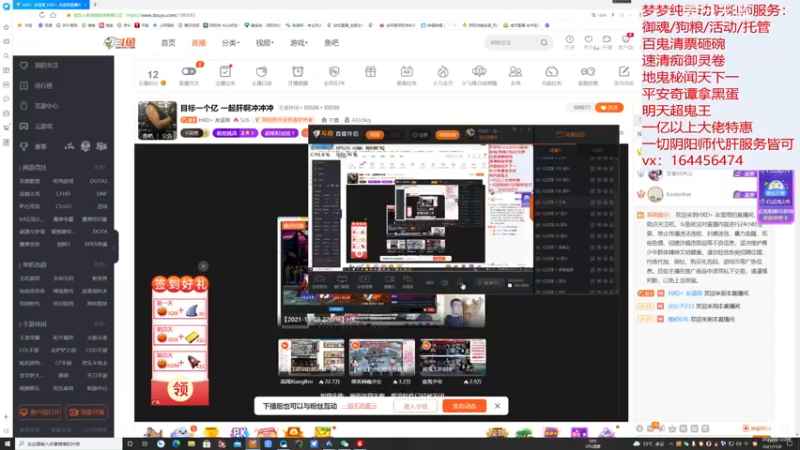Expand the 游戏 games dropdown
Image resolution: width=800 pixels, height=450 pixels.
(299, 43)
